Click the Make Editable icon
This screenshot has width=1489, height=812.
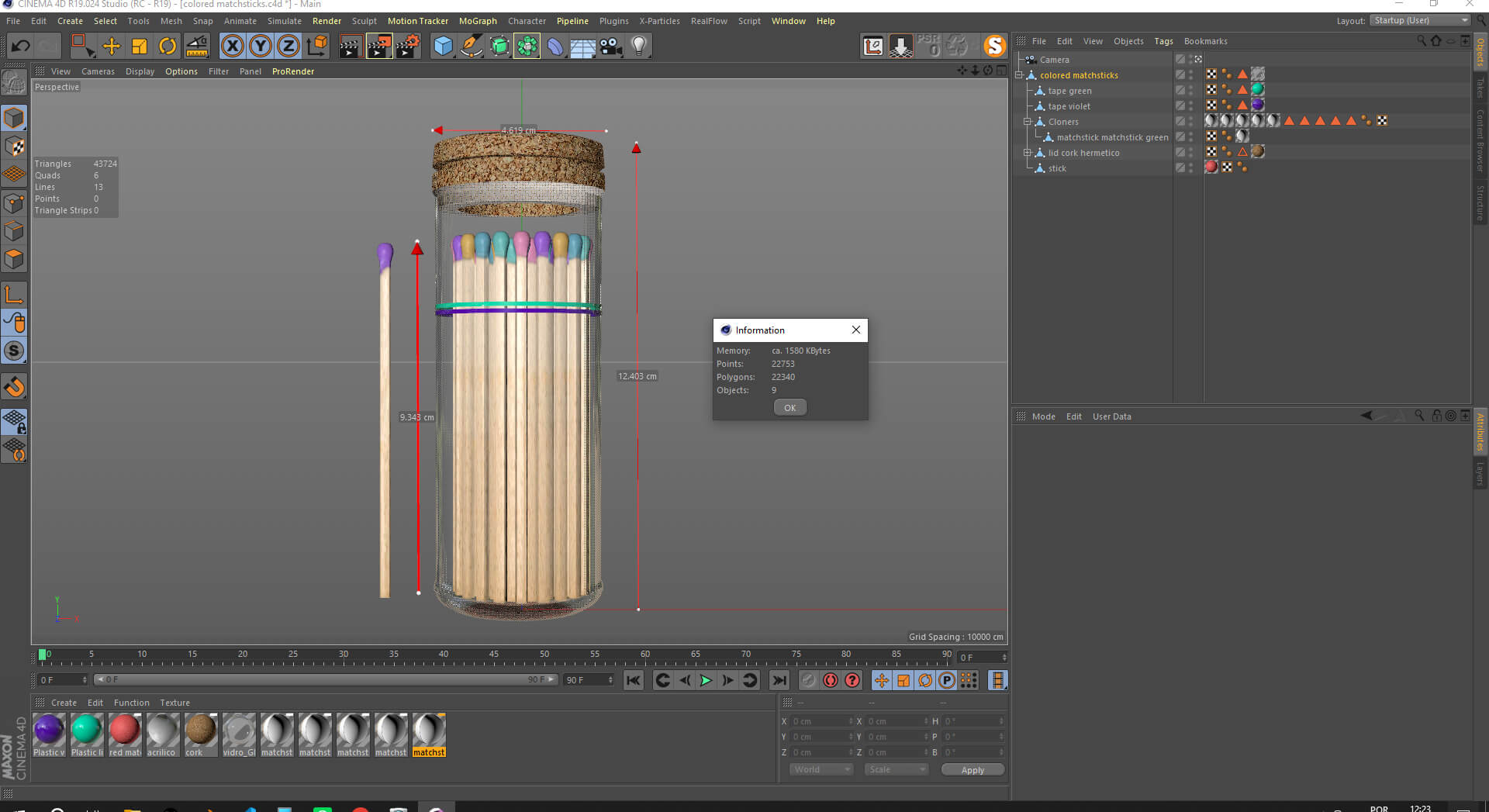[14, 81]
